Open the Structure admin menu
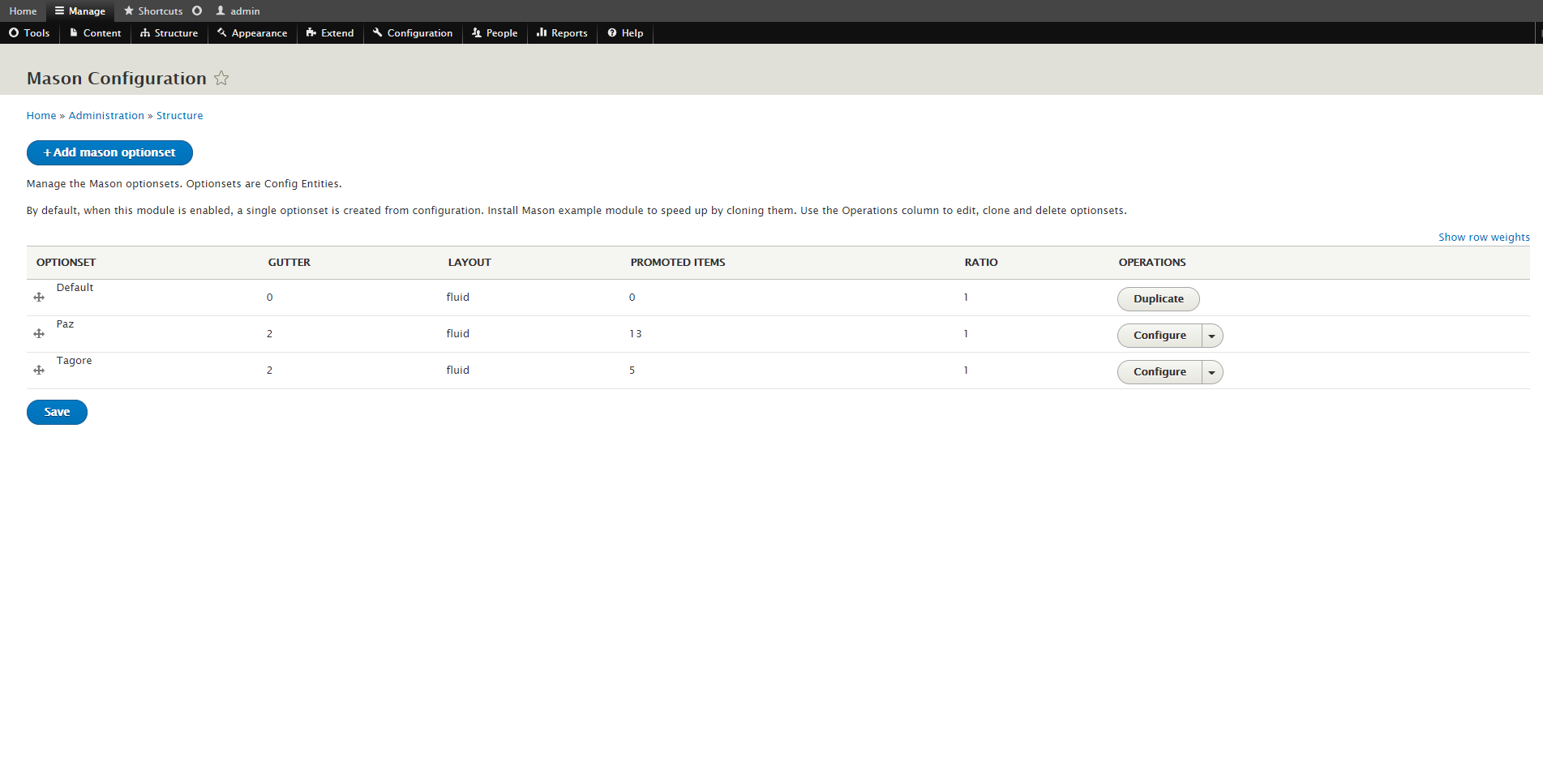Image resolution: width=1543 pixels, height=784 pixels. tap(169, 33)
